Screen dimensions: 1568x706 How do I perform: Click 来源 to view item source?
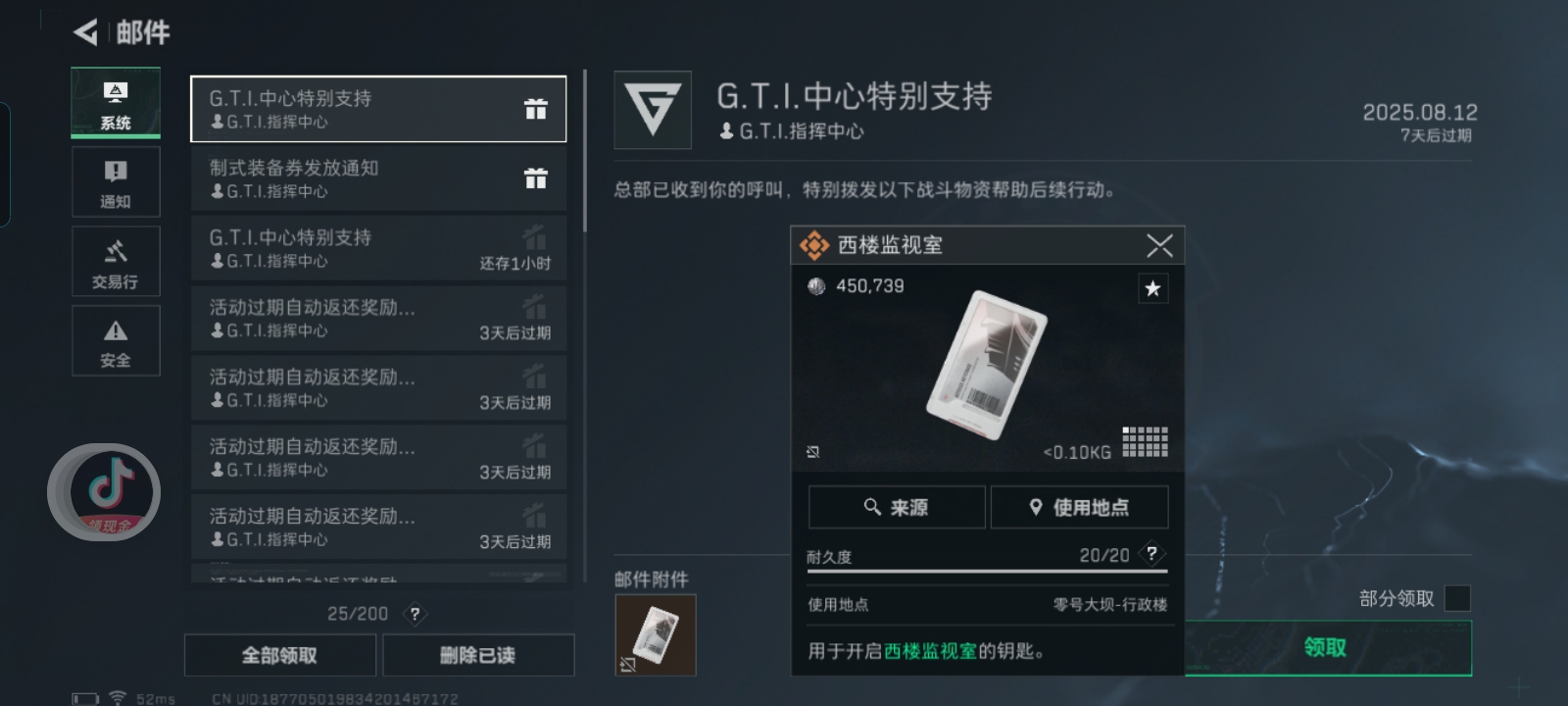[x=897, y=507]
